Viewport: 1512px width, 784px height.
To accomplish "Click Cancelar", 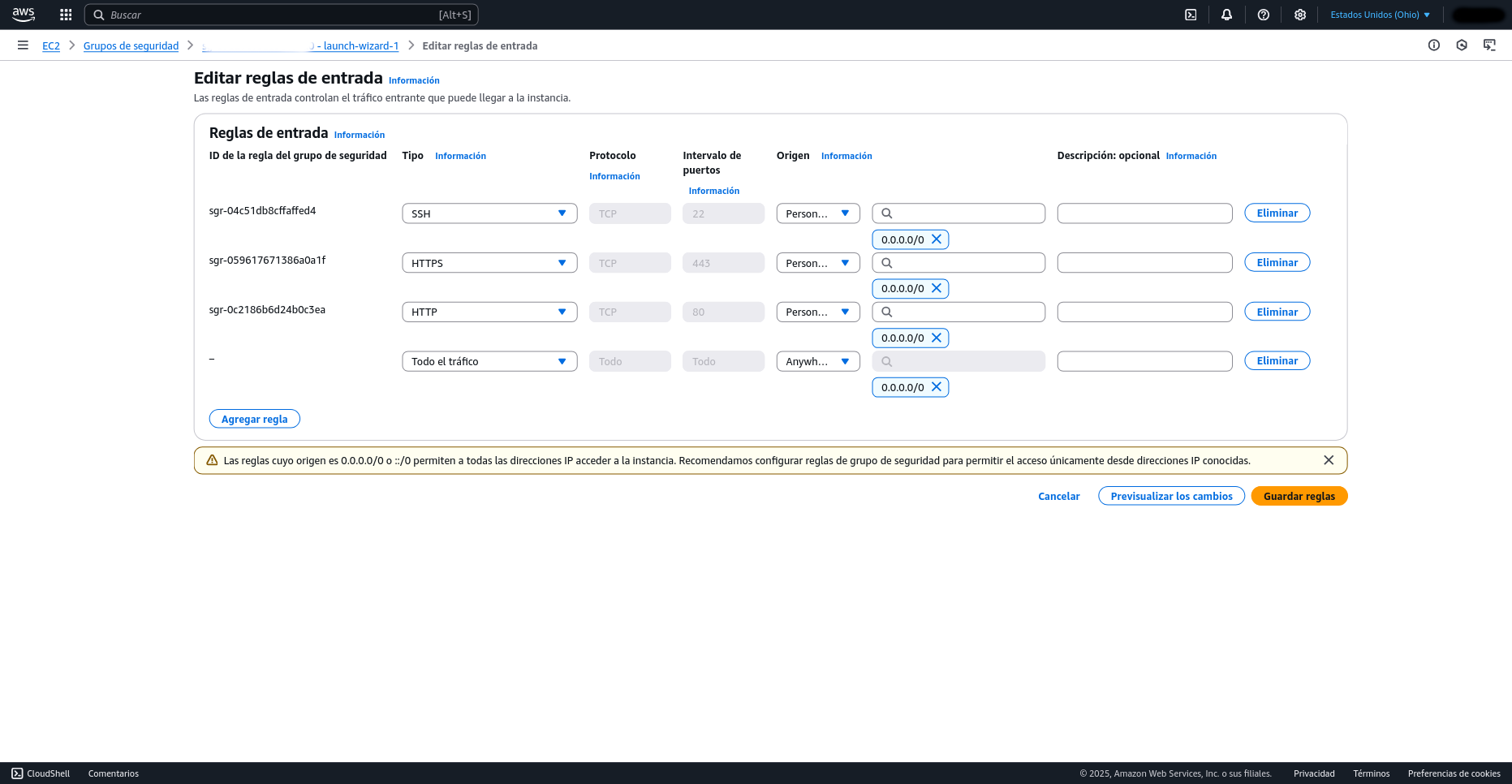I will click(x=1059, y=496).
